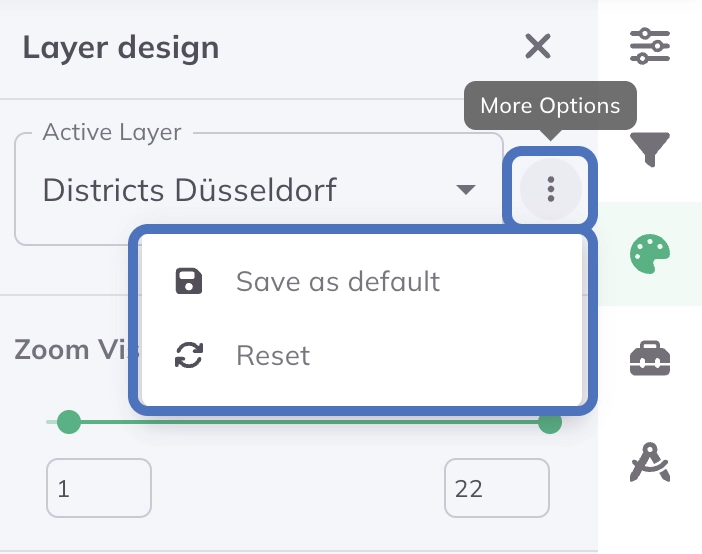Screen dimensions: 702x554
Task: Click the left zoom slider handle
Action: coord(68,422)
